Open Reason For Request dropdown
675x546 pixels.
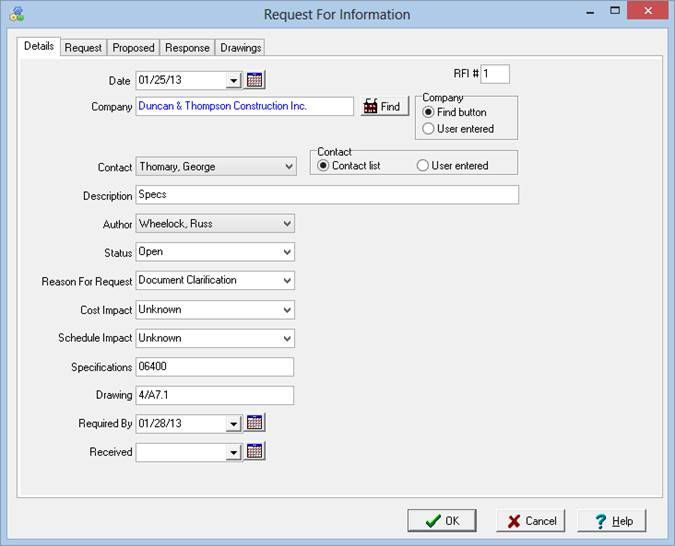click(288, 281)
